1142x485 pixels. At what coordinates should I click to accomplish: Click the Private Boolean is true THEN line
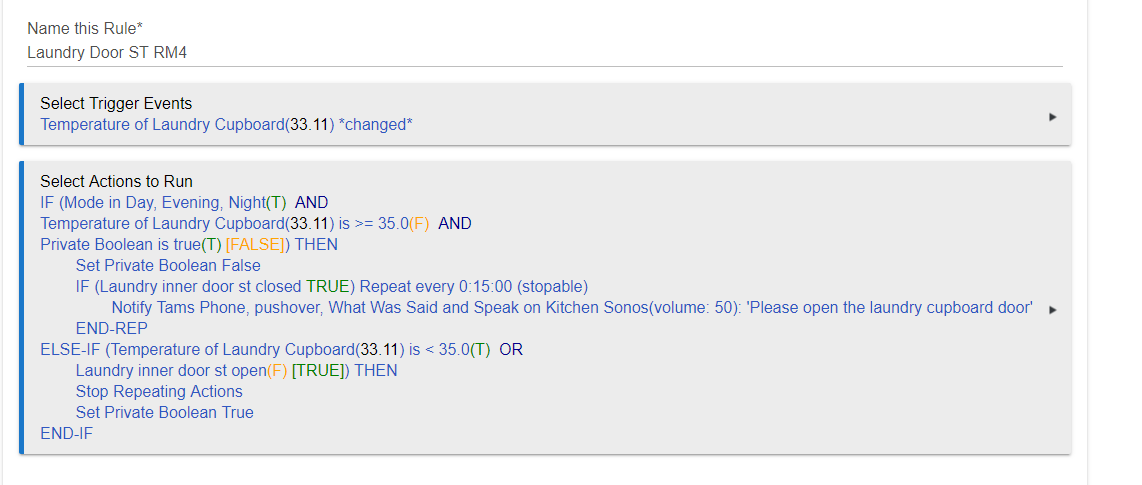[189, 245]
